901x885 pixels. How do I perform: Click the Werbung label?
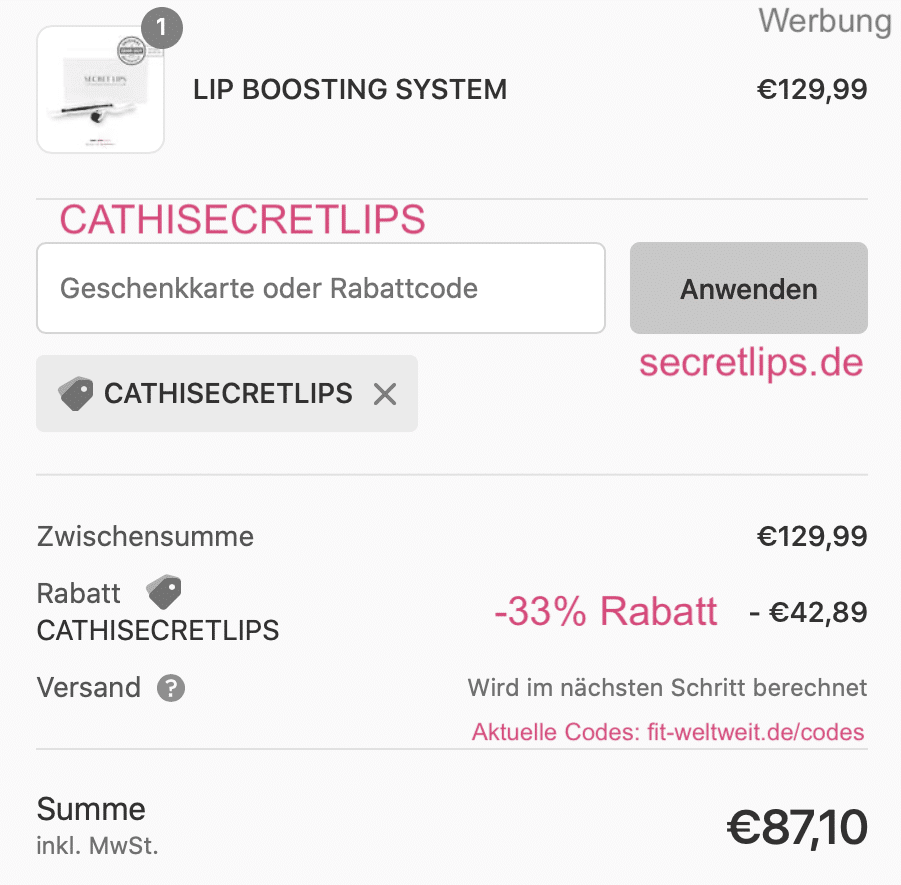825,21
